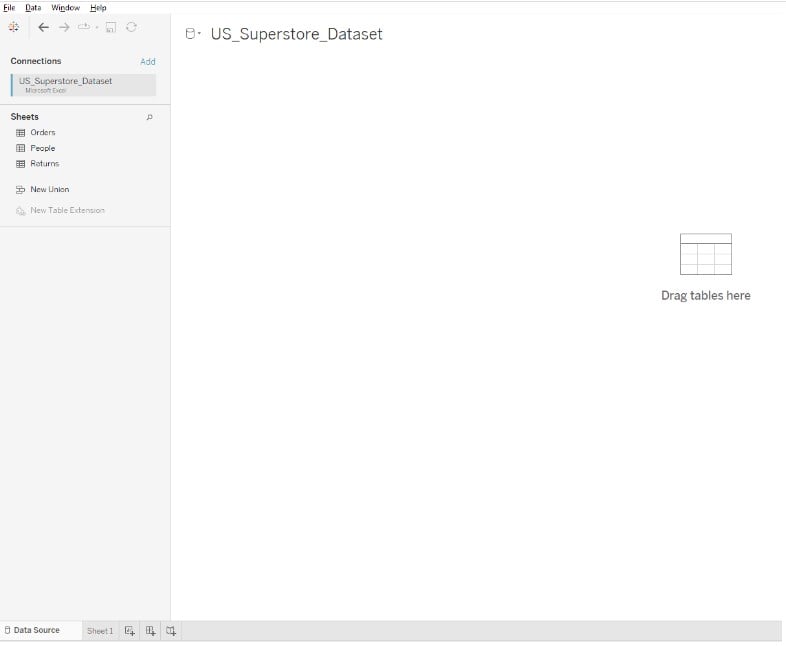Open the File menu

(9, 8)
